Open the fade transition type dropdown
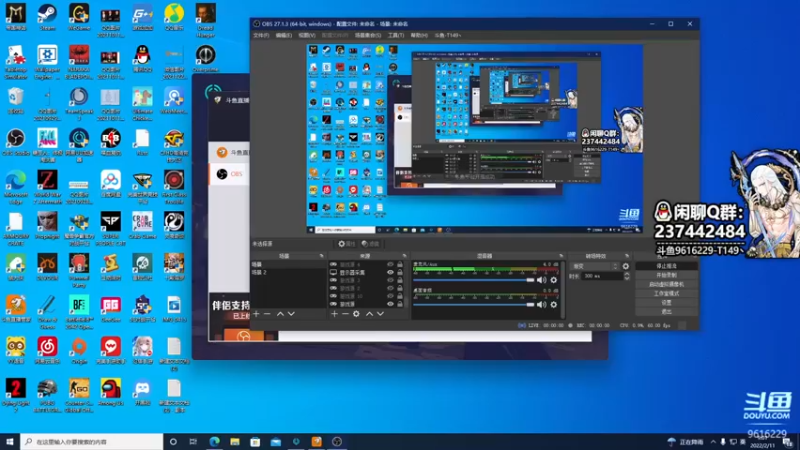The height and width of the screenshot is (450, 800). [x=594, y=266]
